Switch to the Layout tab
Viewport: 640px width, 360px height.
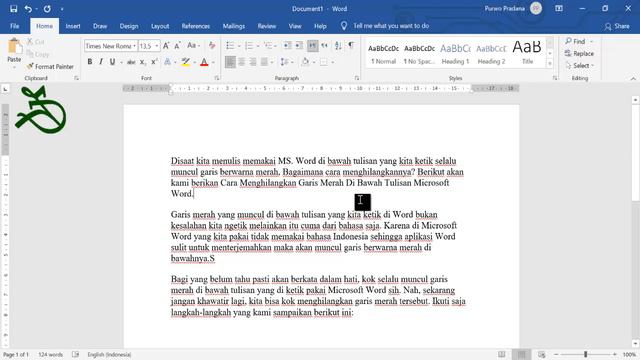160,26
